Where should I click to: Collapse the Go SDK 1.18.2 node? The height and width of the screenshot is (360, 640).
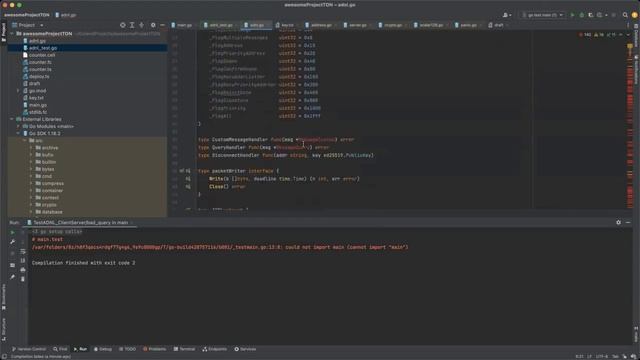point(18,133)
